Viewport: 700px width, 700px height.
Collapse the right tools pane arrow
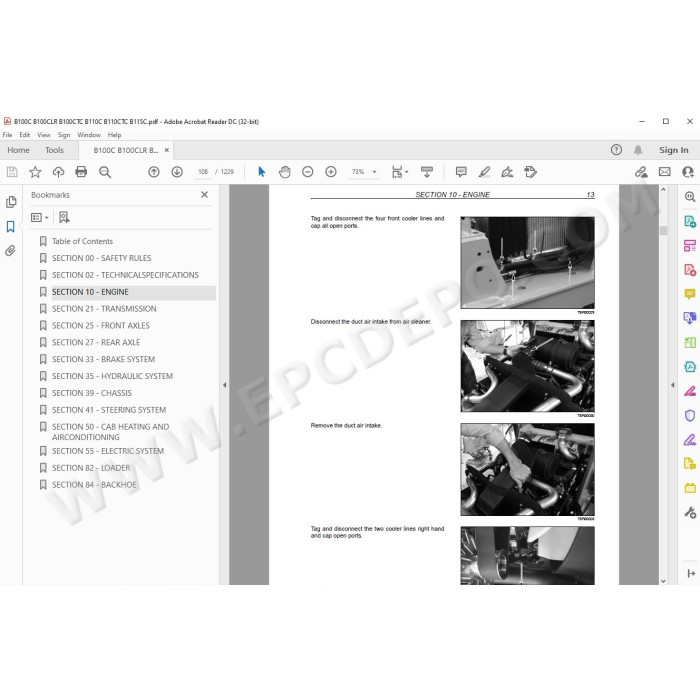[x=673, y=385]
